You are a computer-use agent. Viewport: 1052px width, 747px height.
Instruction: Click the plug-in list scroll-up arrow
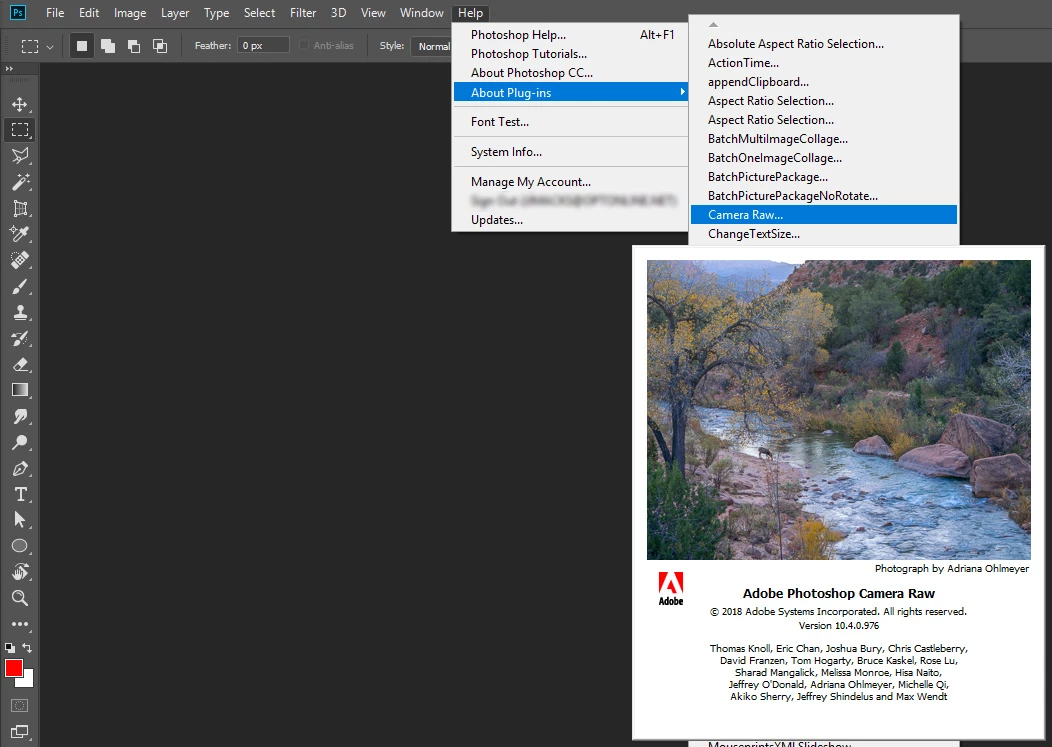click(713, 24)
